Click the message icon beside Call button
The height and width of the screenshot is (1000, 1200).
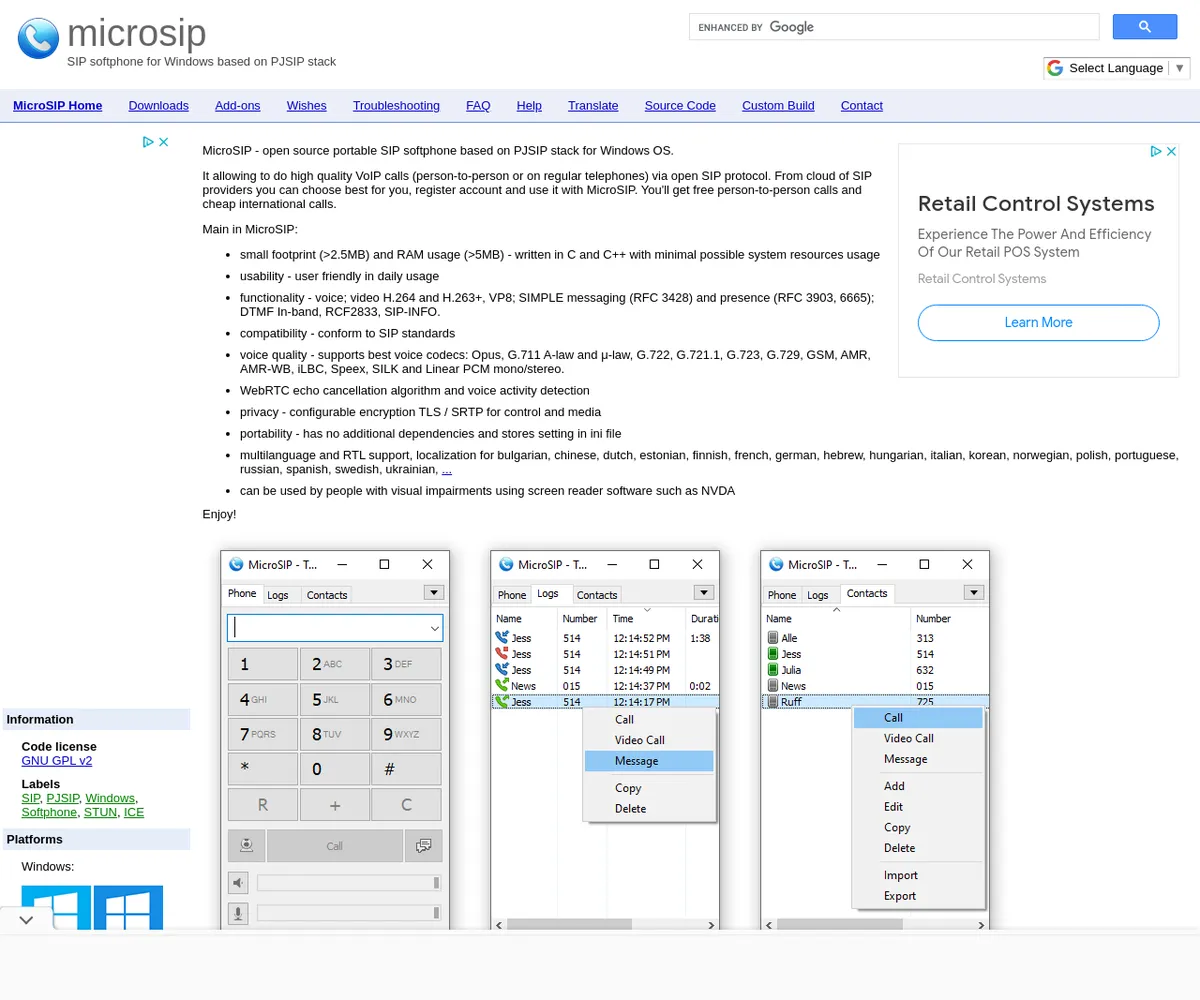423,846
